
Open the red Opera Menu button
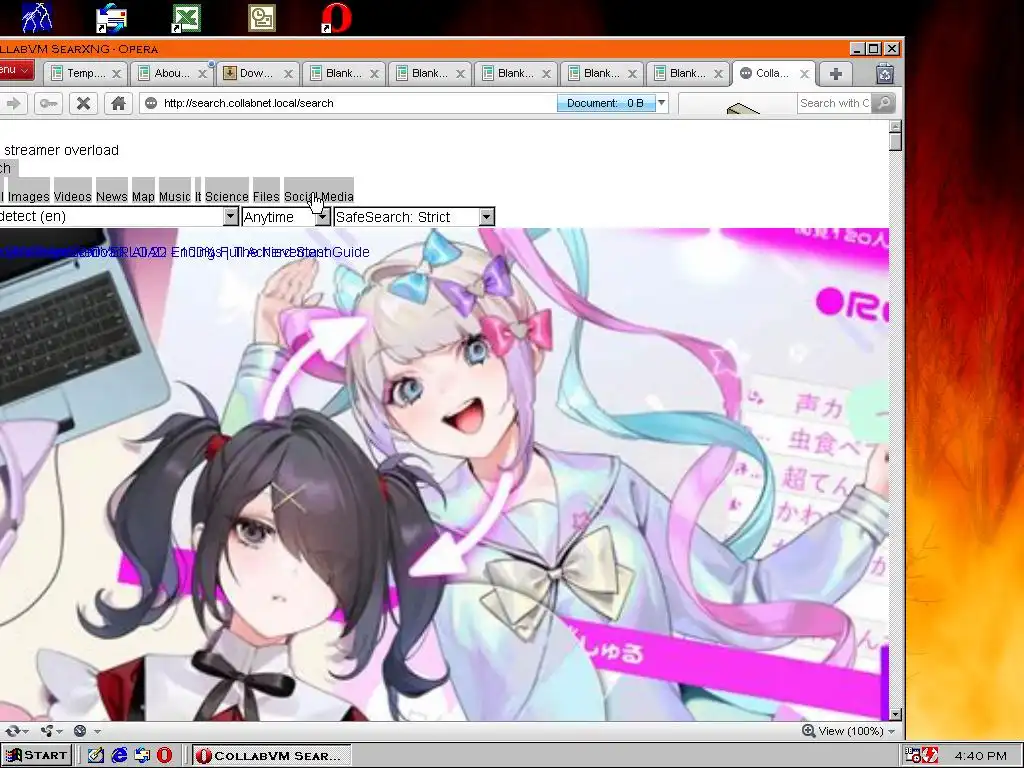(16, 70)
